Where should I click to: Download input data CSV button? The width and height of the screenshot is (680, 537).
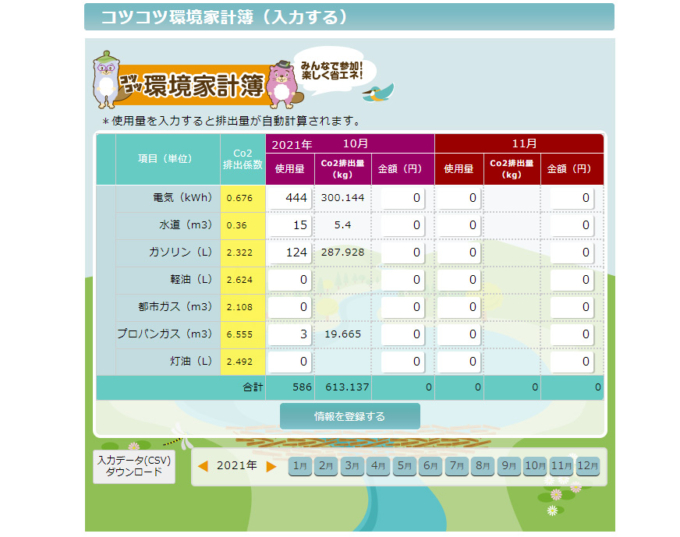click(x=134, y=466)
